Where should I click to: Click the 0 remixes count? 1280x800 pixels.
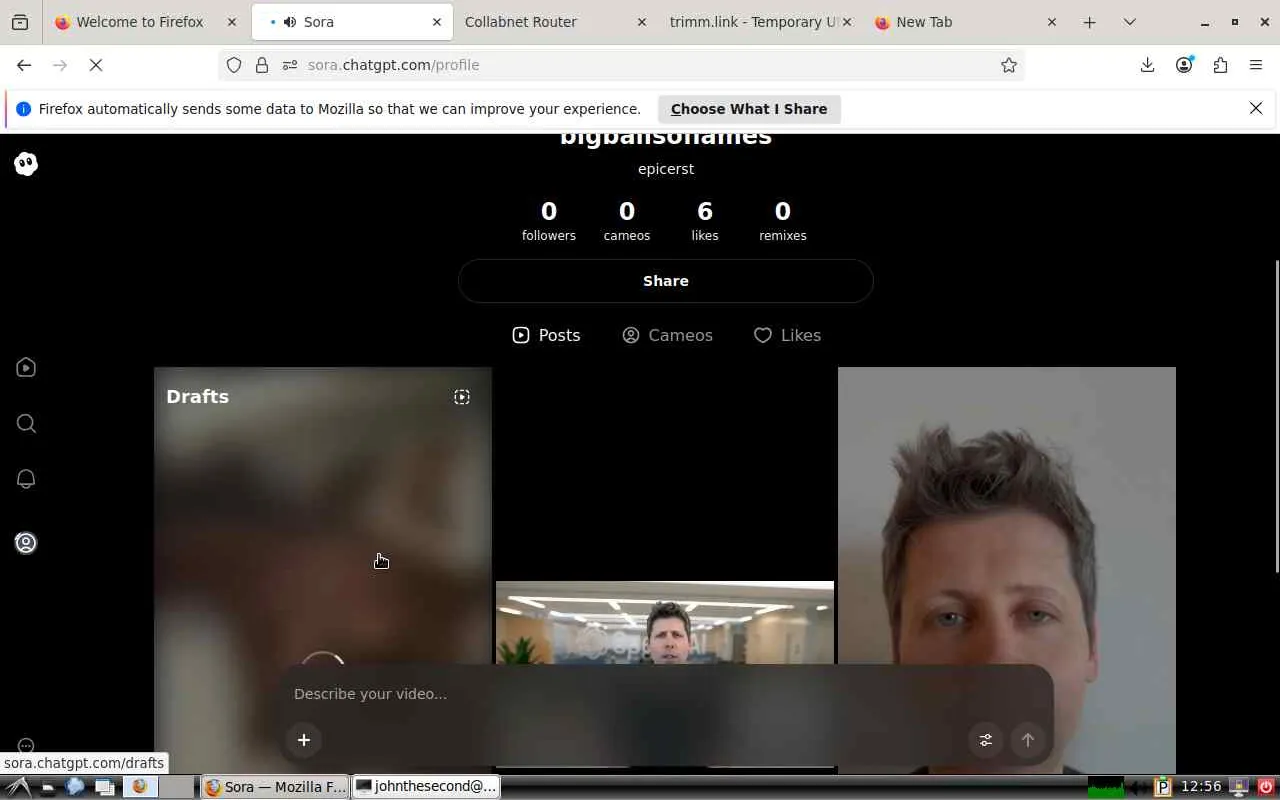point(783,221)
